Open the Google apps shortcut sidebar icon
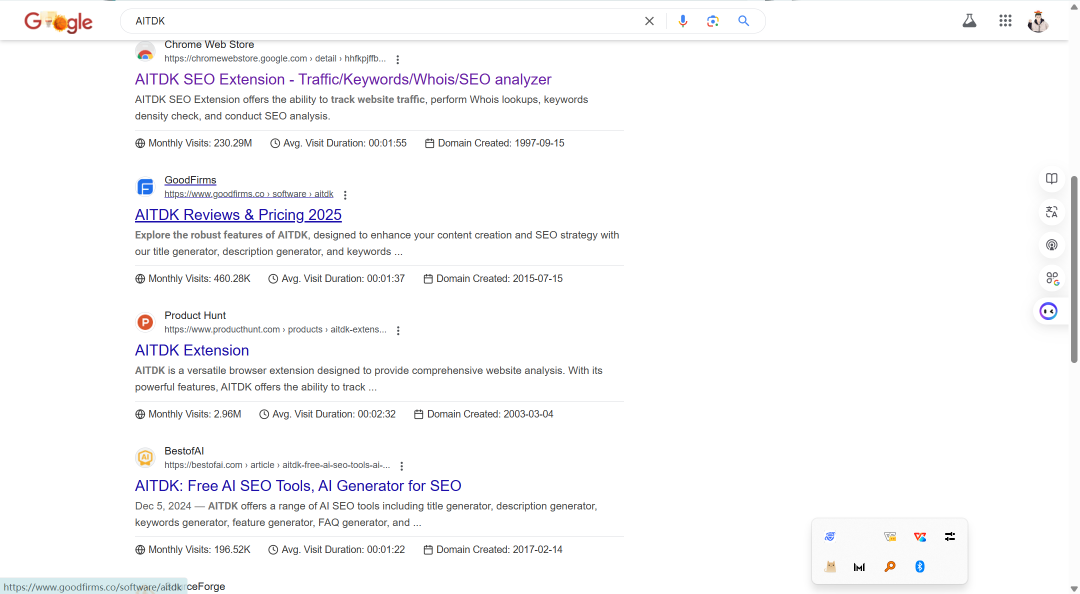This screenshot has width=1080, height=594. (1052, 278)
